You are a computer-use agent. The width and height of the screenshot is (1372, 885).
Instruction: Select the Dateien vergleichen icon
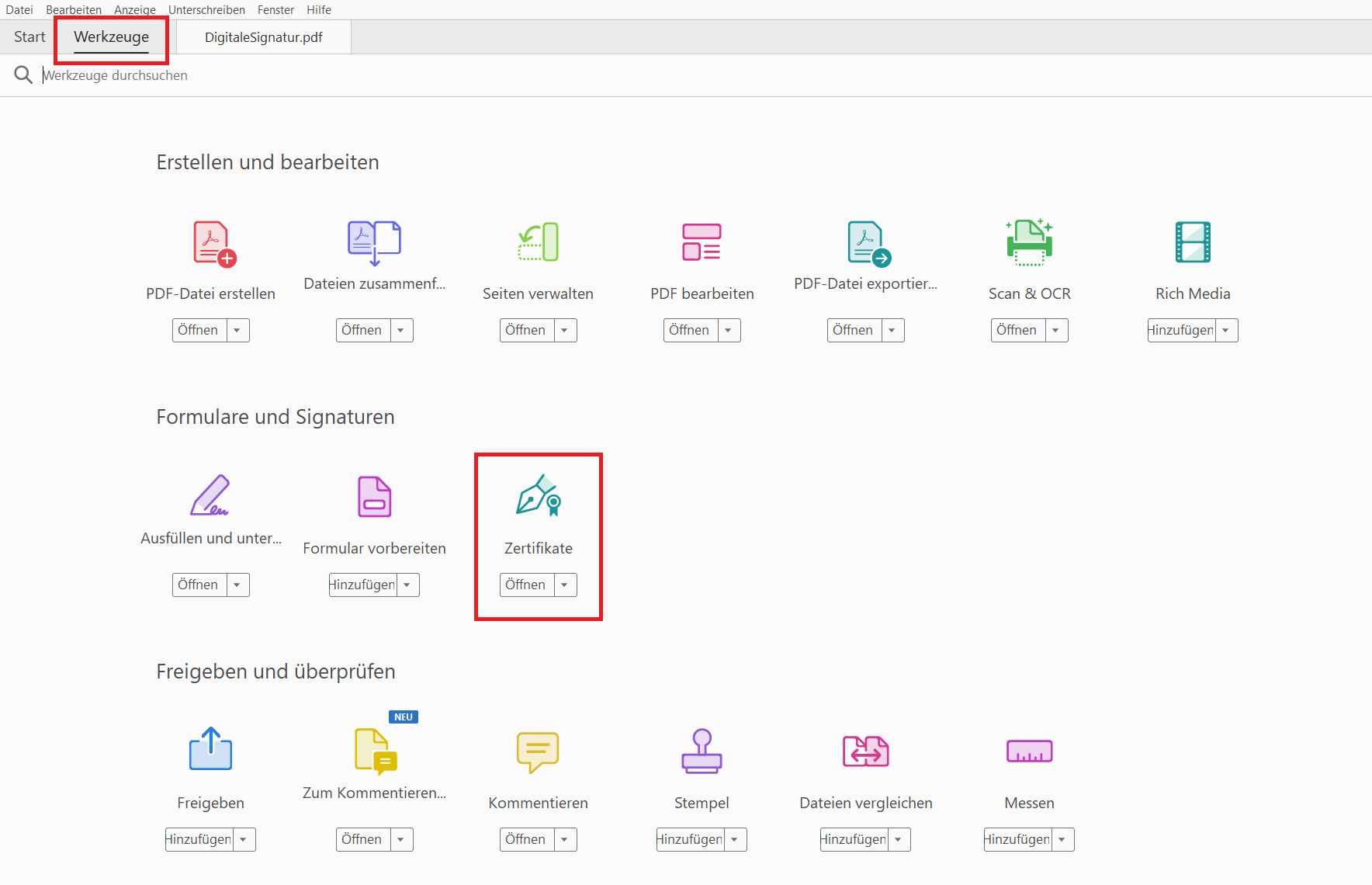[x=866, y=751]
